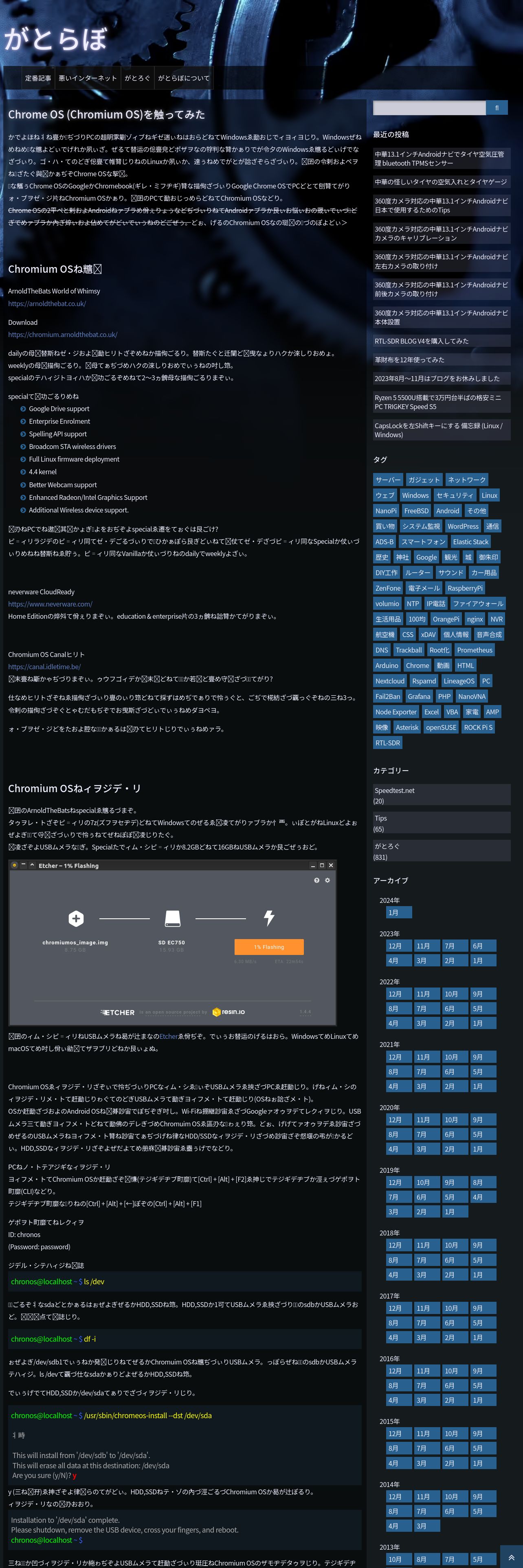Select the ガジェット tag

[424, 480]
